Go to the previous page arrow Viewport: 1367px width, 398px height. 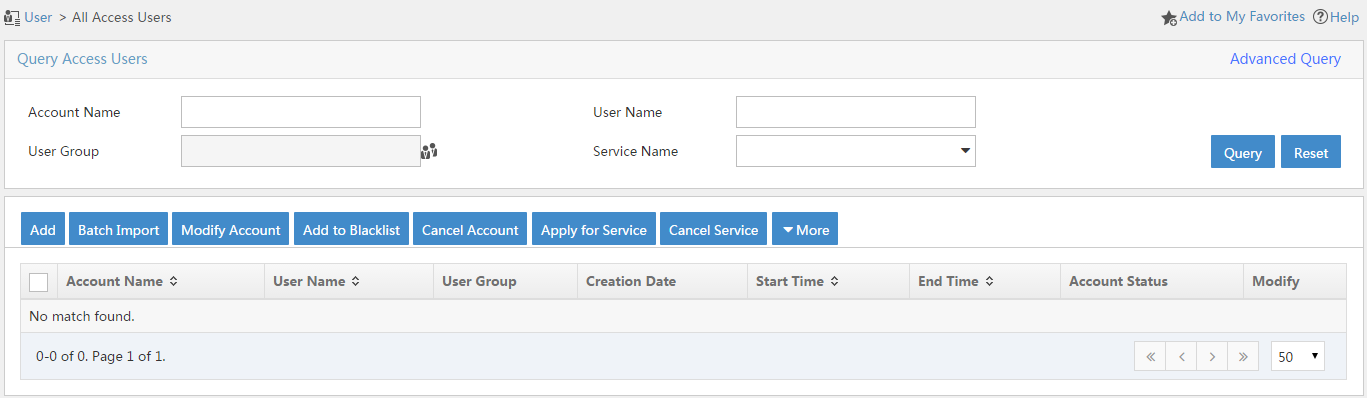click(x=1181, y=356)
